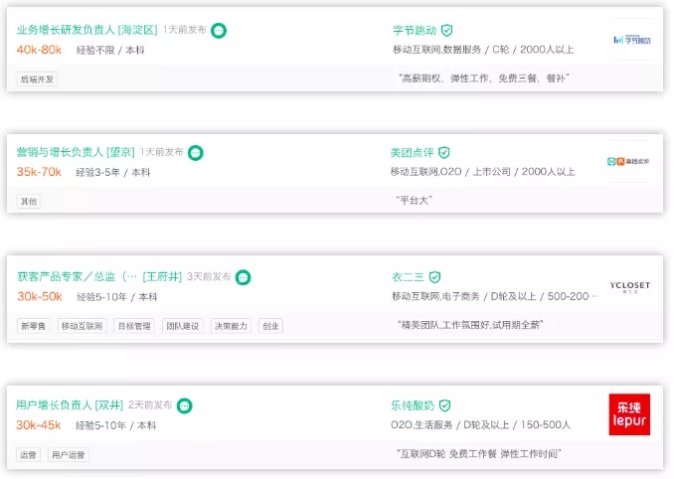Click chat icon beside 获客产品专家 listing
Viewport: 677px width, 479px height.
[243, 277]
